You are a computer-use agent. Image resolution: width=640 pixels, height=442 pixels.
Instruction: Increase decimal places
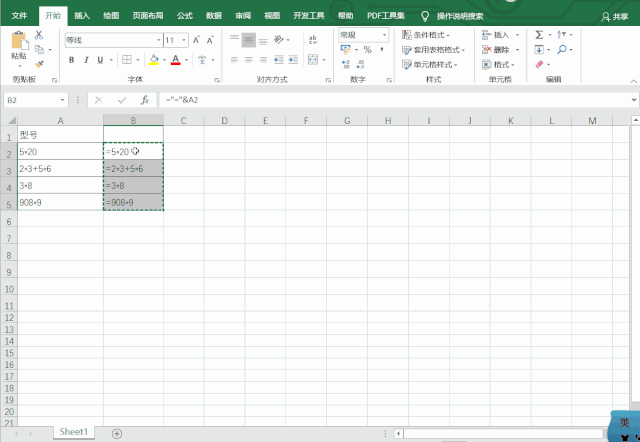click(346, 64)
